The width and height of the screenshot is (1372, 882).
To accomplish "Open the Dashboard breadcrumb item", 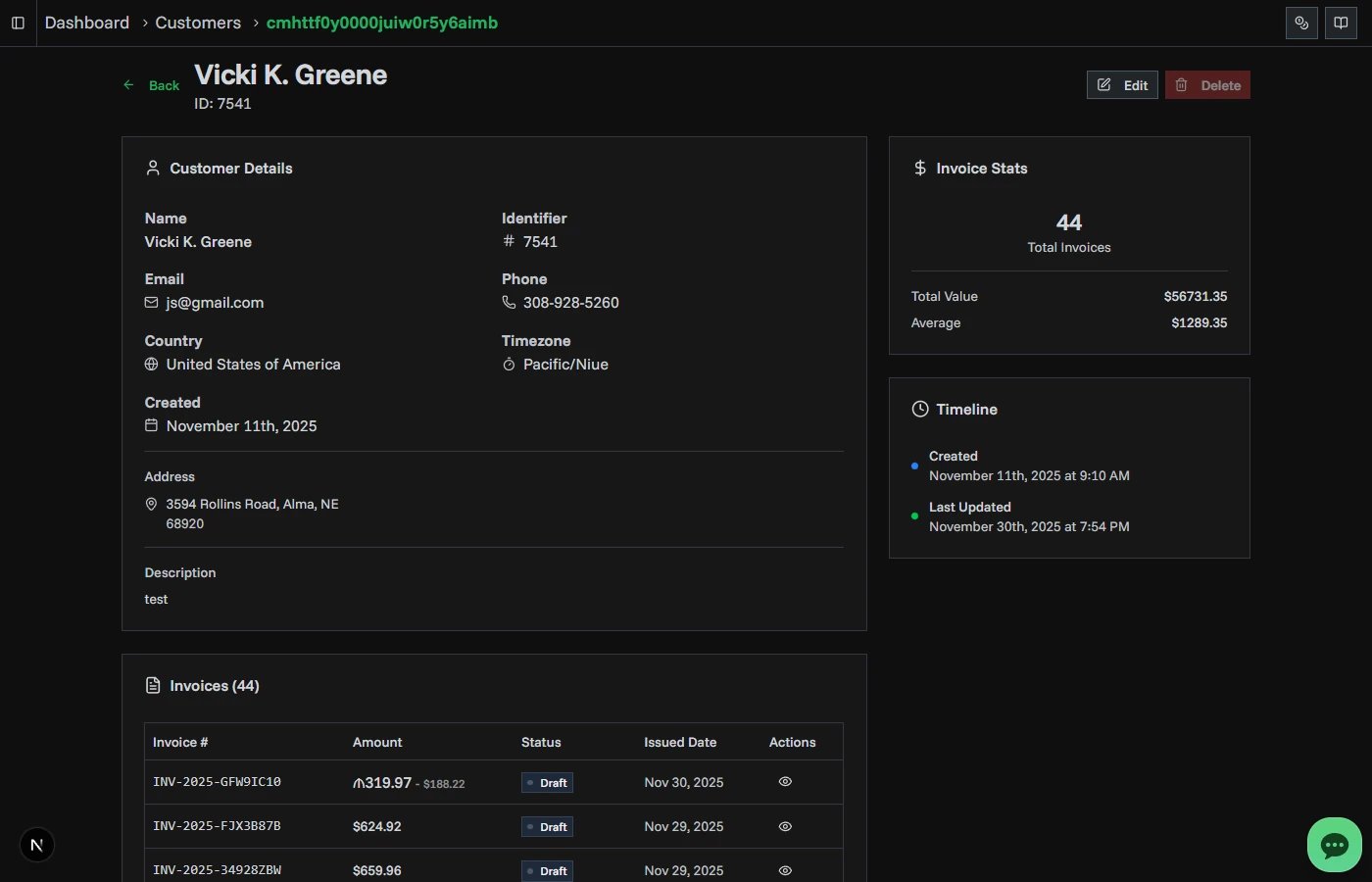I will point(86,23).
